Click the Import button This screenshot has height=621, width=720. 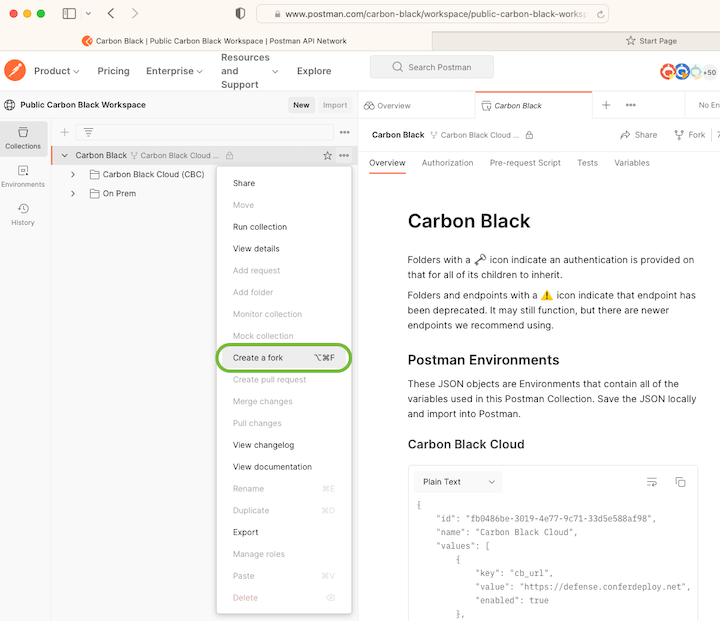coord(335,105)
